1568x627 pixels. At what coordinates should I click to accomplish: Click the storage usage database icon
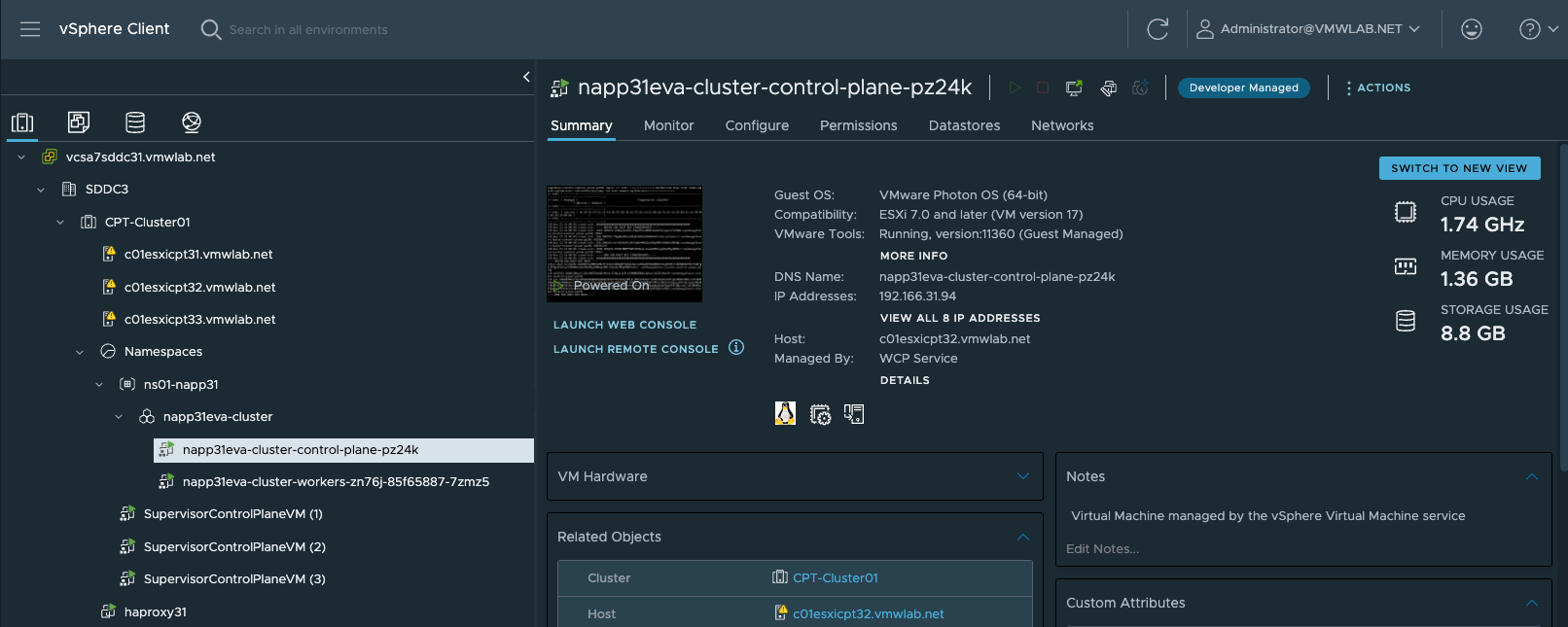coord(1406,321)
